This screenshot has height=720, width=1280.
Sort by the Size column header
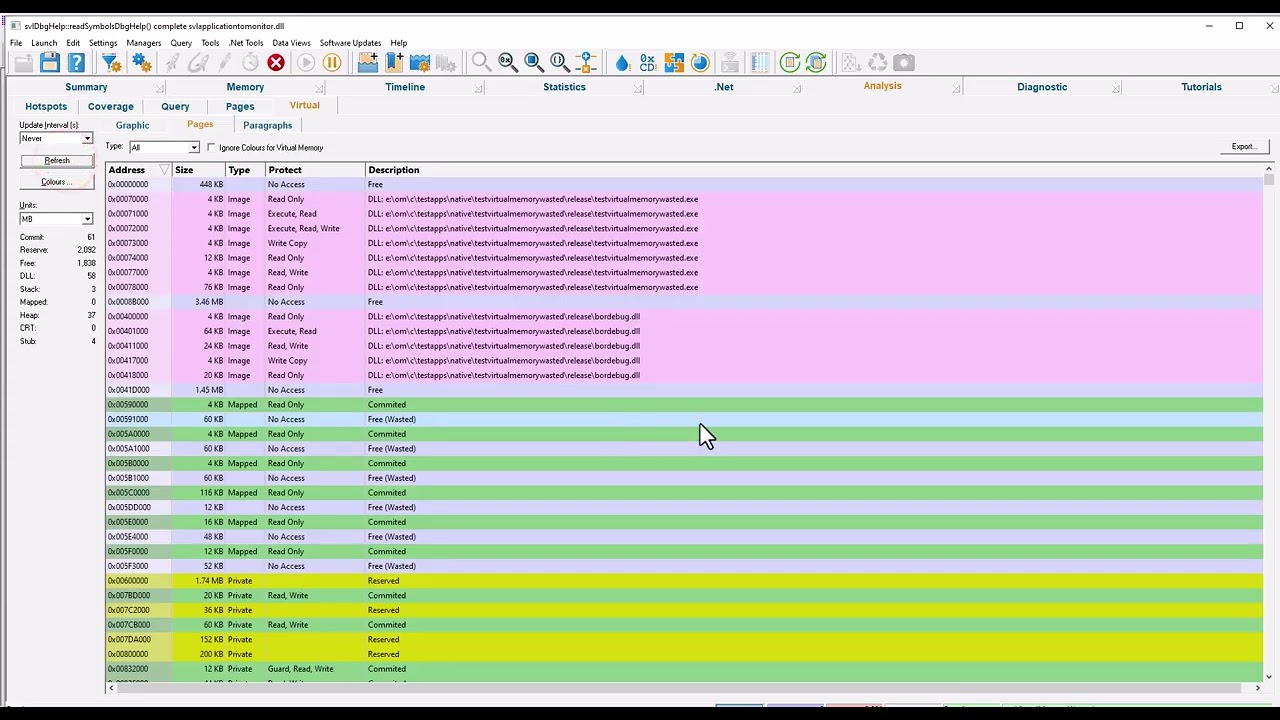[x=198, y=170]
